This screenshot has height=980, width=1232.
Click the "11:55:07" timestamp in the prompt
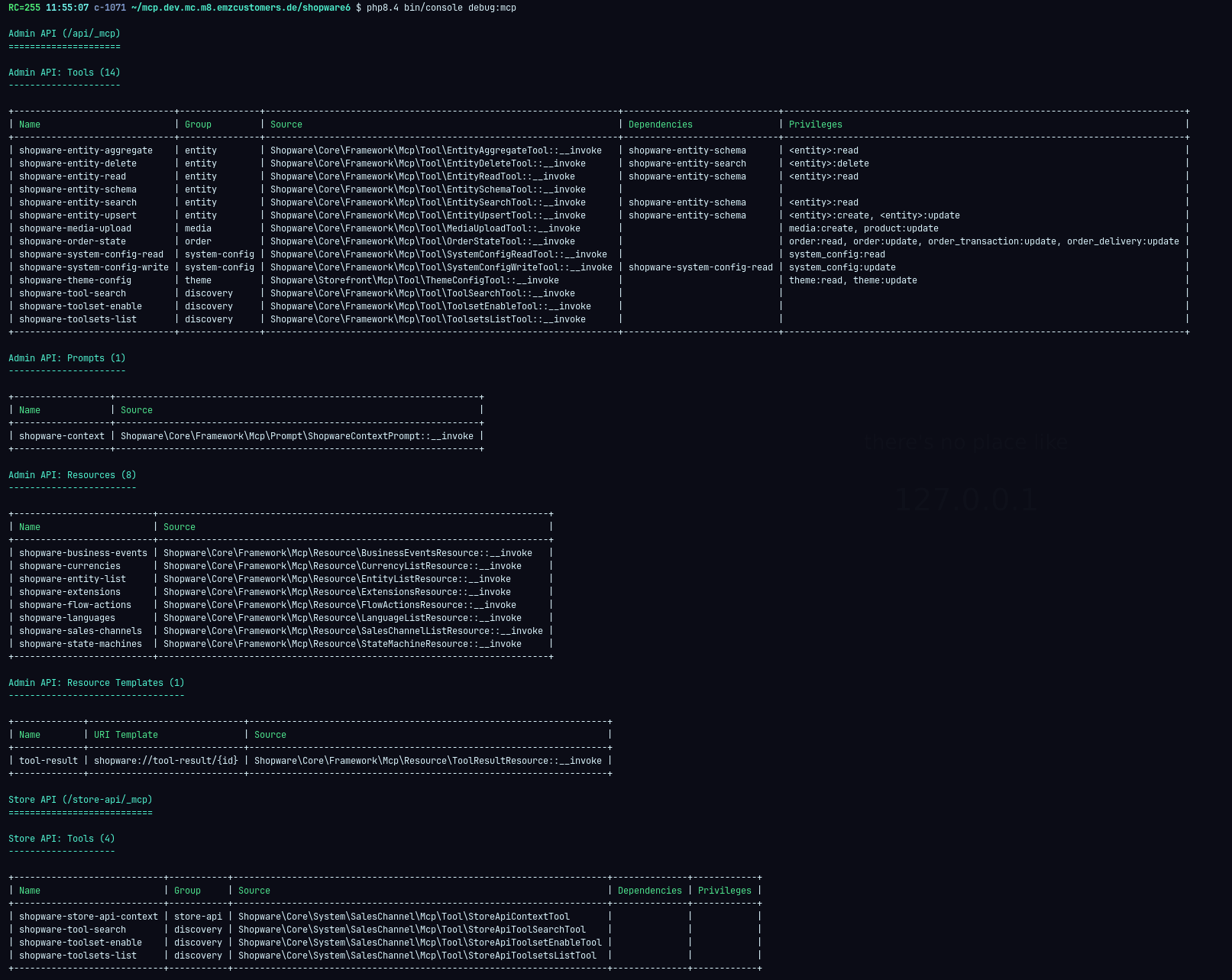[x=67, y=8]
